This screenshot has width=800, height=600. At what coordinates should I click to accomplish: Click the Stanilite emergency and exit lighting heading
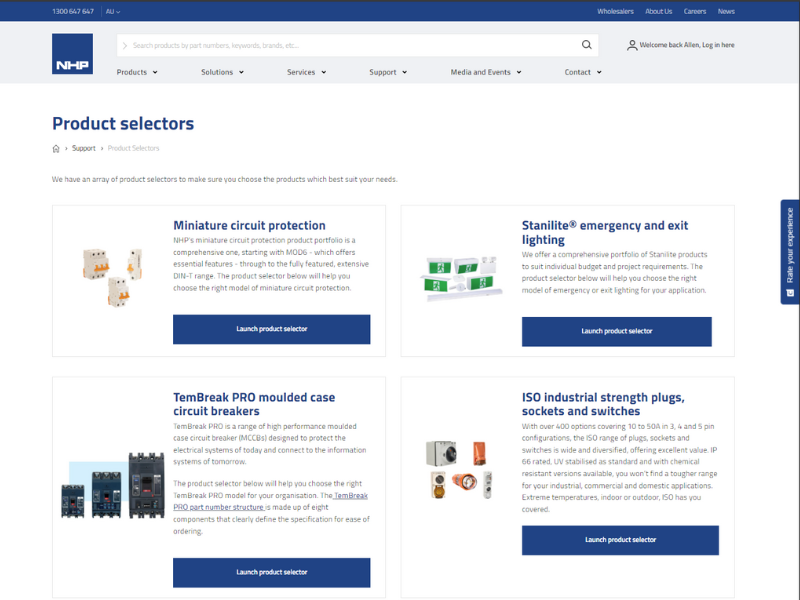605,233
